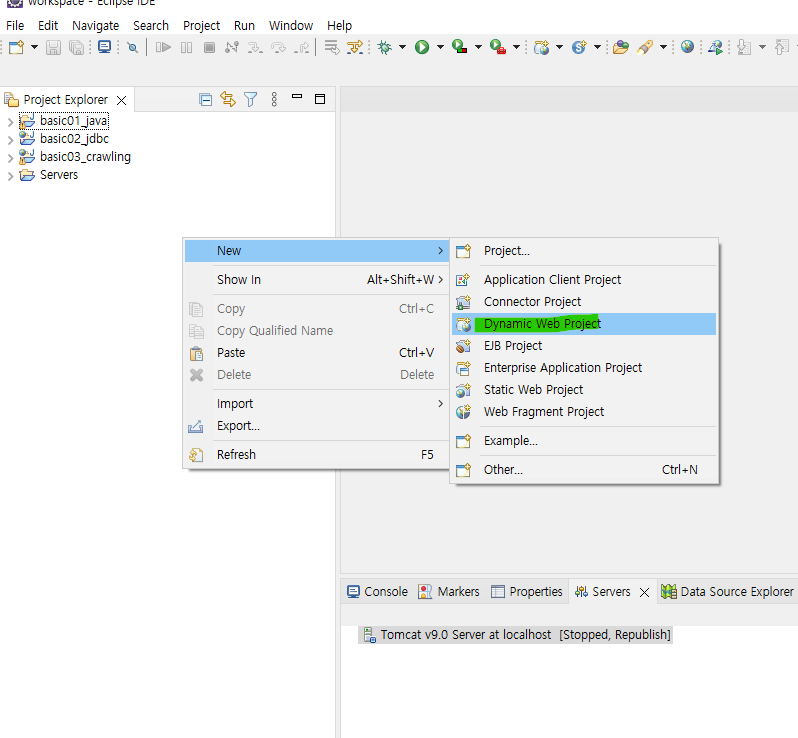The height and width of the screenshot is (738, 798).
Task: Click the Drop to Frame icon
Action: click(x=332, y=47)
